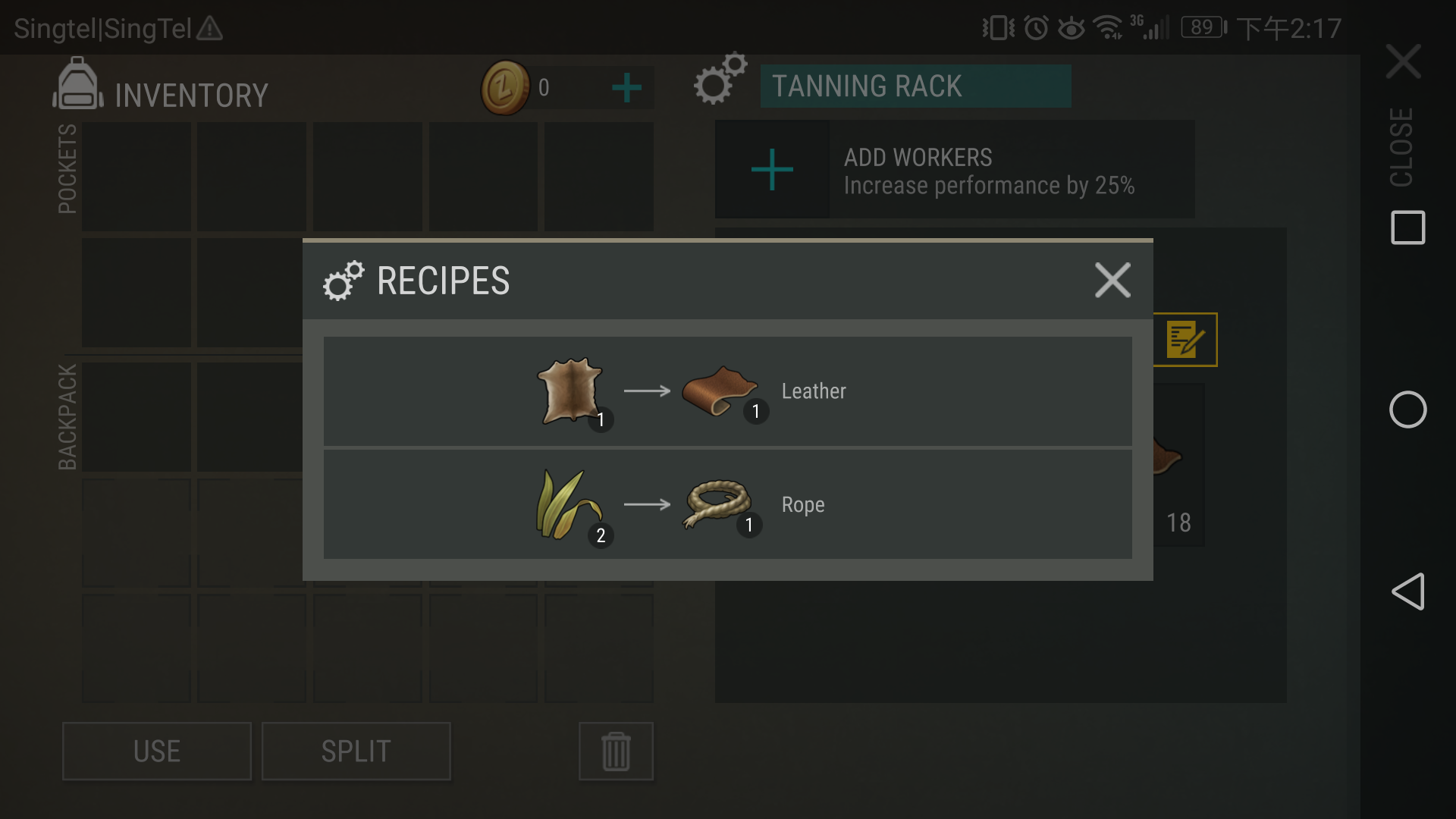Image resolution: width=1456 pixels, height=819 pixels.
Task: Tap the Android home circle button
Action: 1408,409
